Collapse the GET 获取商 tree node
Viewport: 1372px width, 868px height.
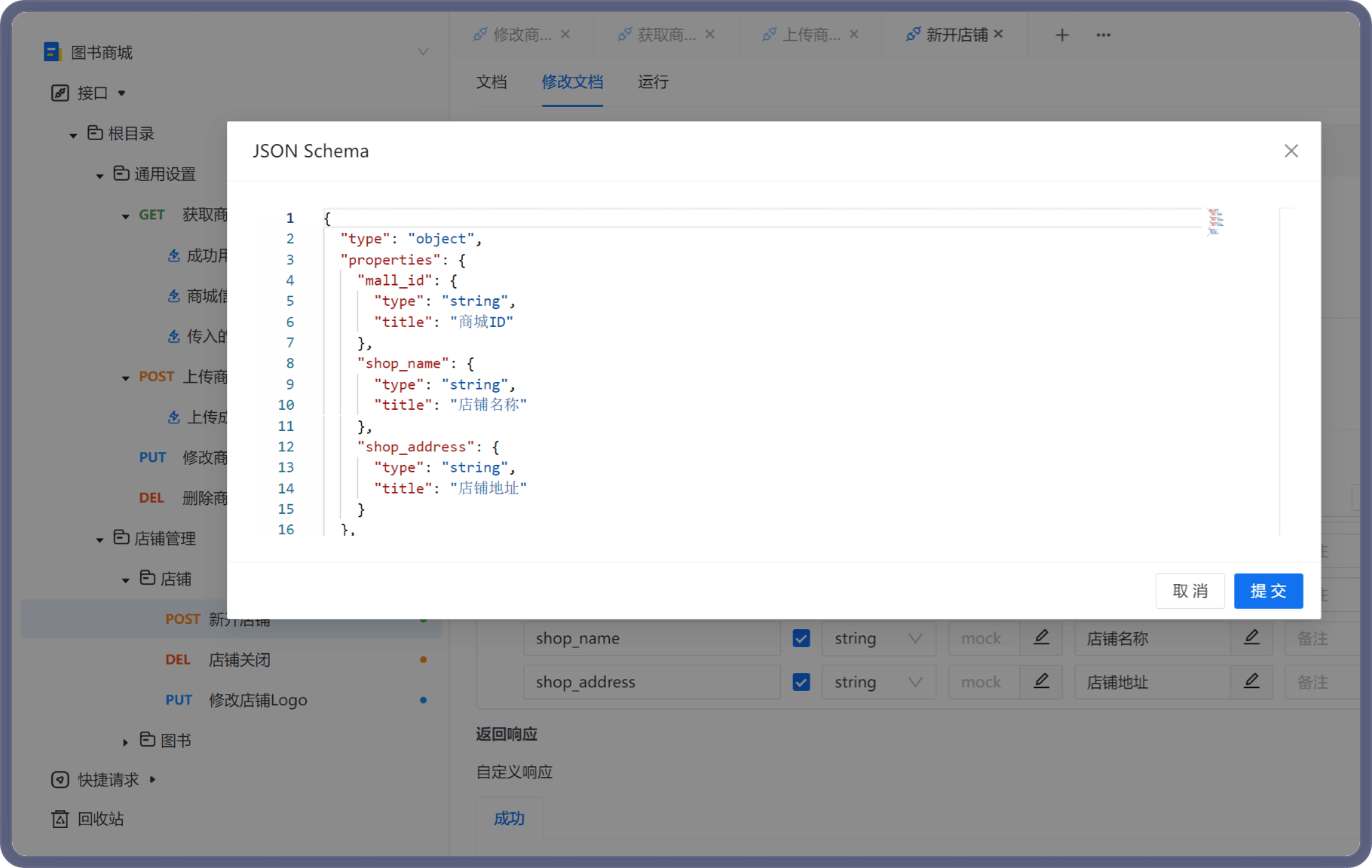click(126, 216)
